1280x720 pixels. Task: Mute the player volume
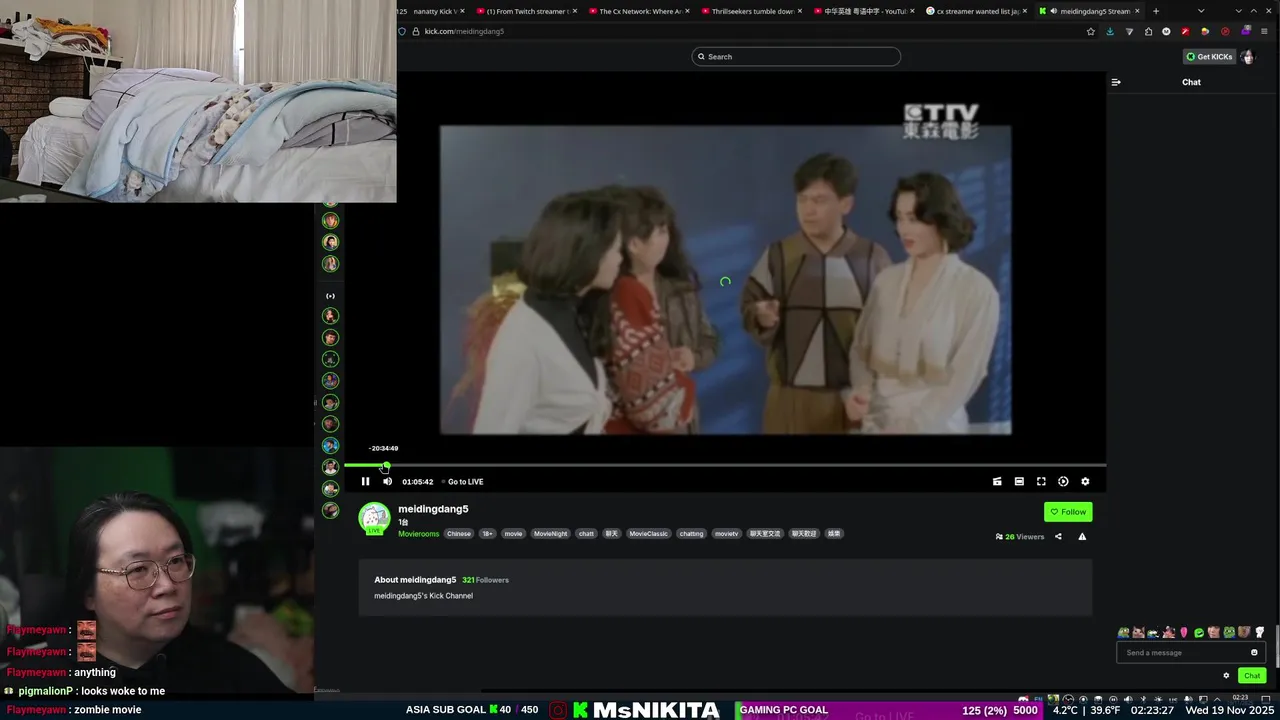coord(387,481)
